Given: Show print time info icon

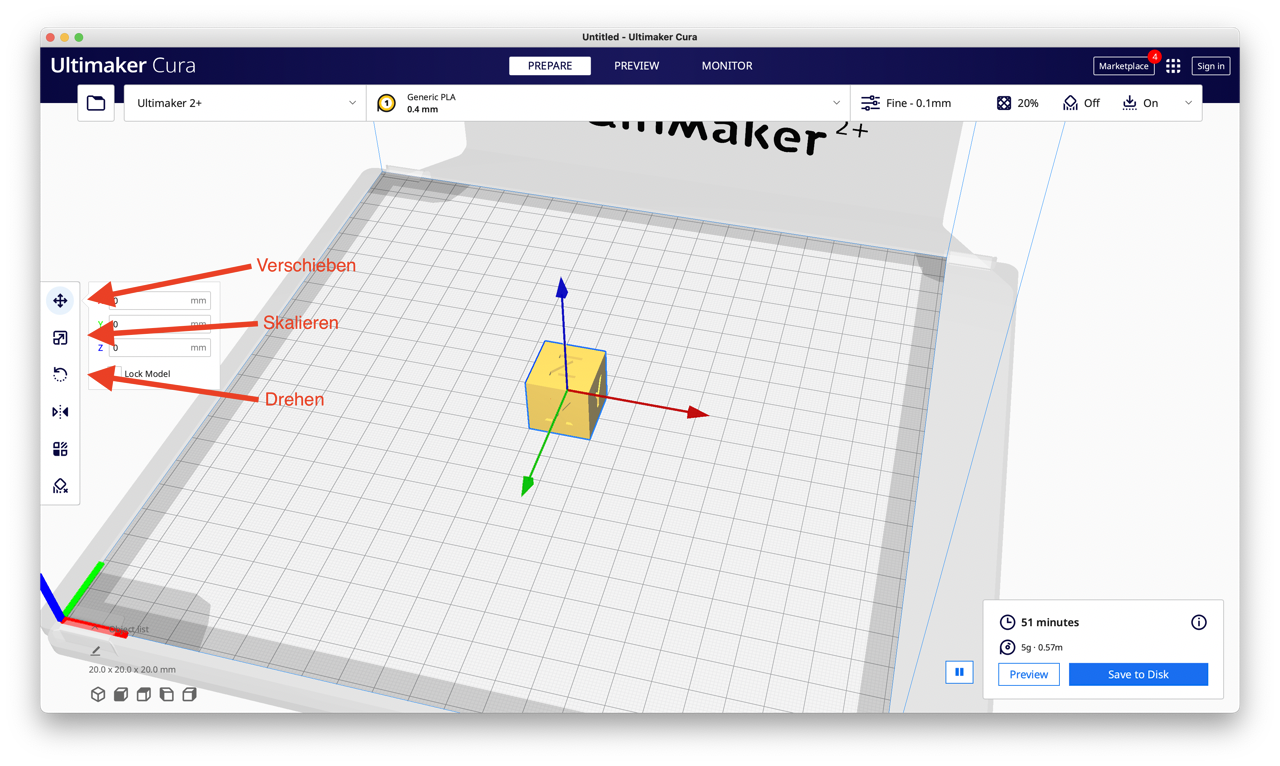Looking at the screenshot, I should [1199, 622].
